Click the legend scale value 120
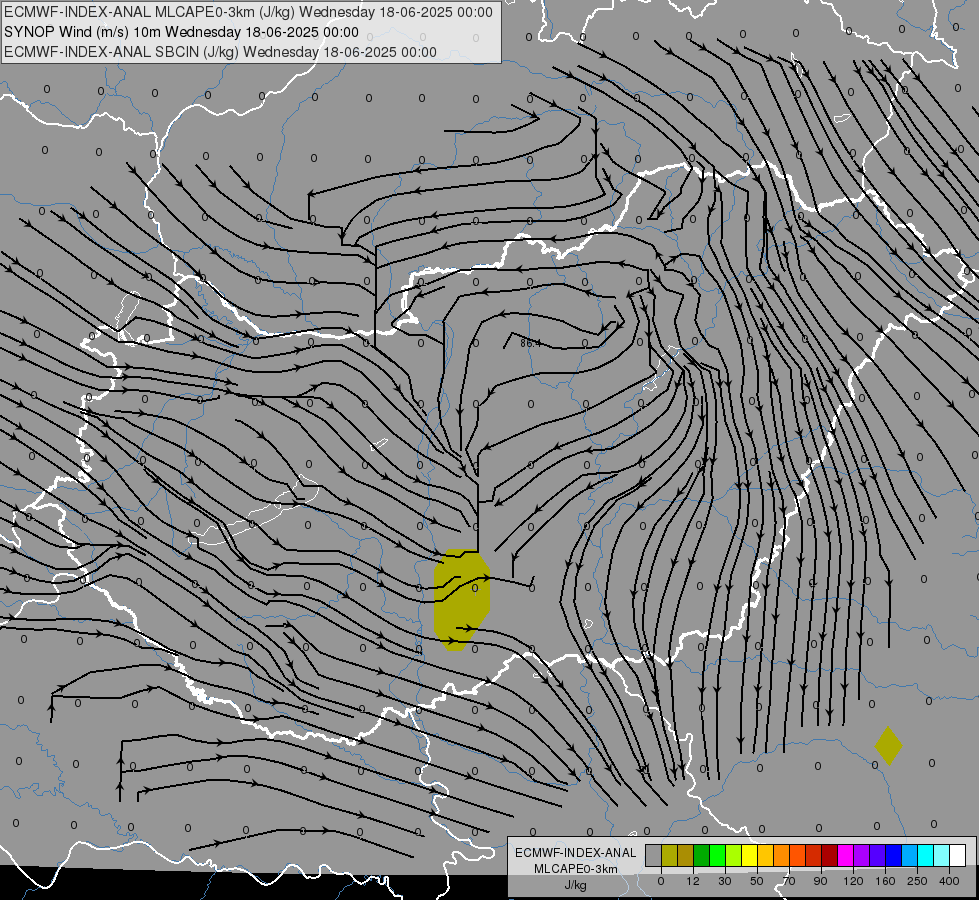 853,881
